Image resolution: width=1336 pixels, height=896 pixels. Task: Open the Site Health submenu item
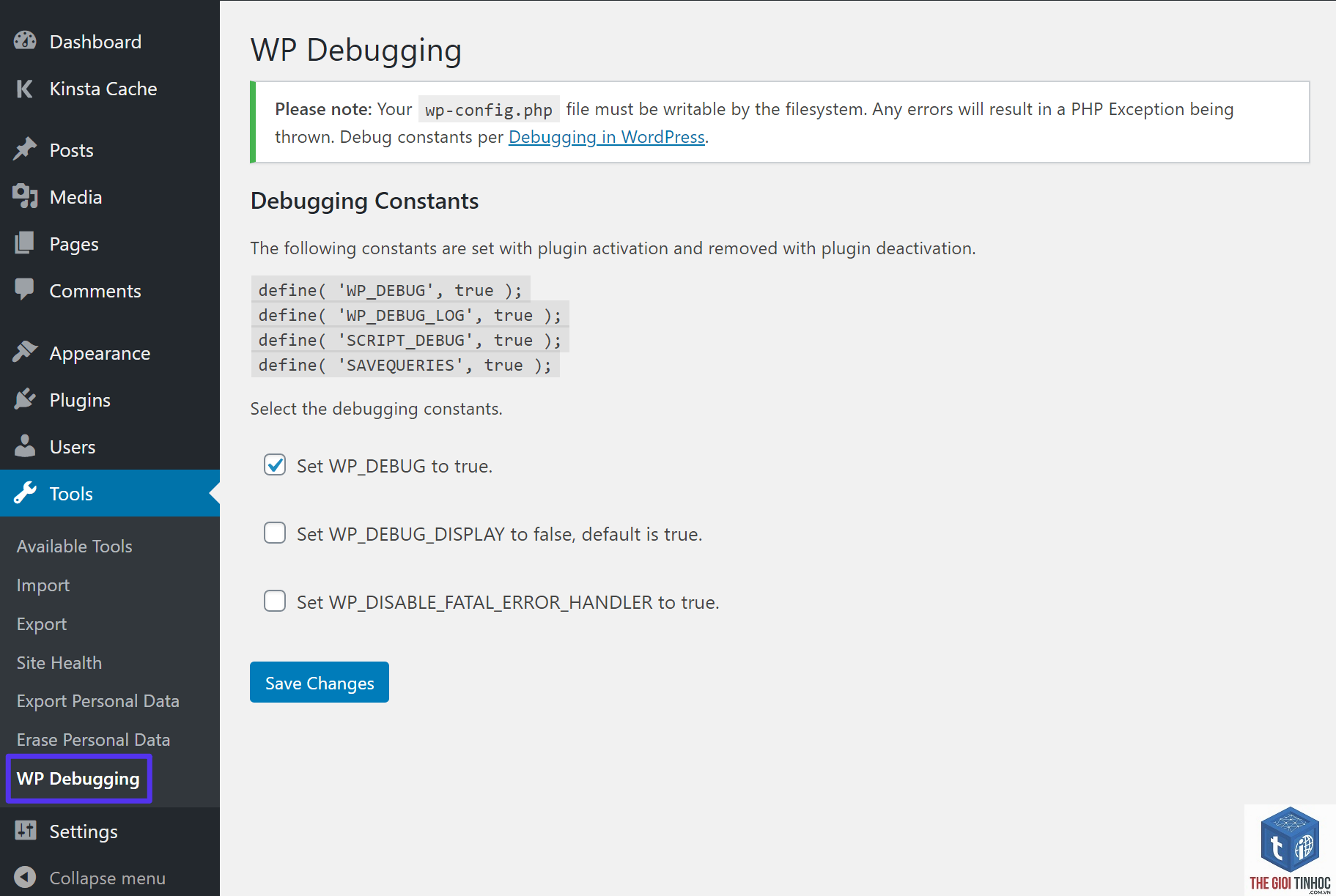tap(59, 663)
